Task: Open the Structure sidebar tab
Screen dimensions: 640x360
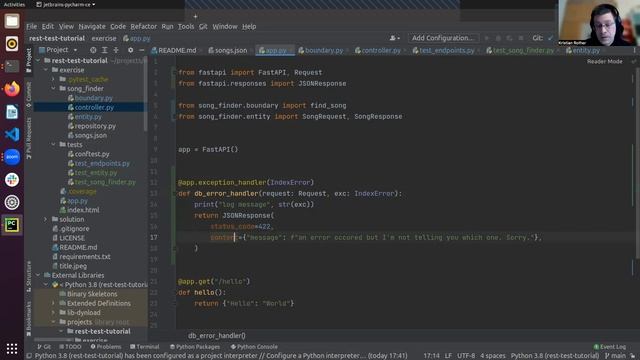Action: pos(29,276)
